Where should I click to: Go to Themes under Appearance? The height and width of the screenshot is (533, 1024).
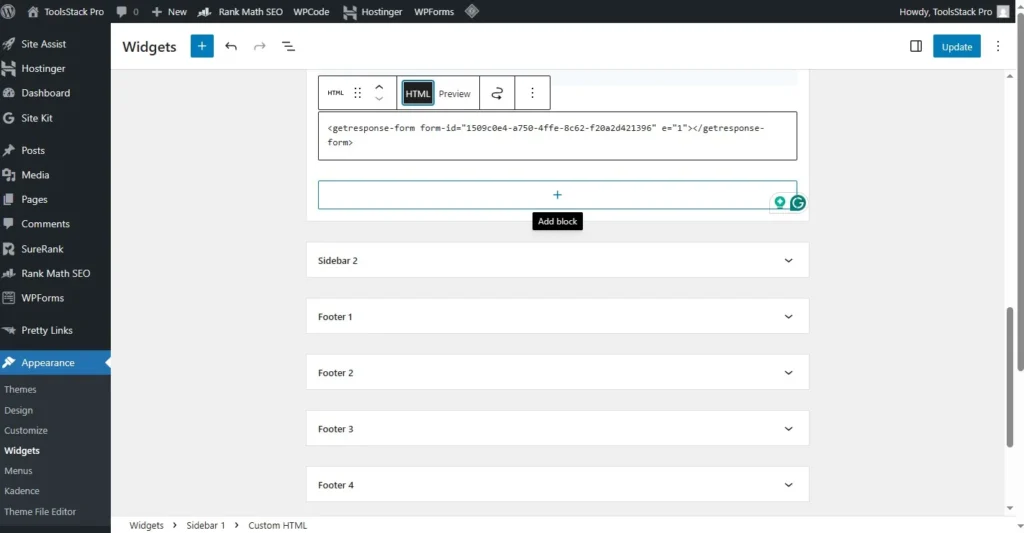(20, 389)
